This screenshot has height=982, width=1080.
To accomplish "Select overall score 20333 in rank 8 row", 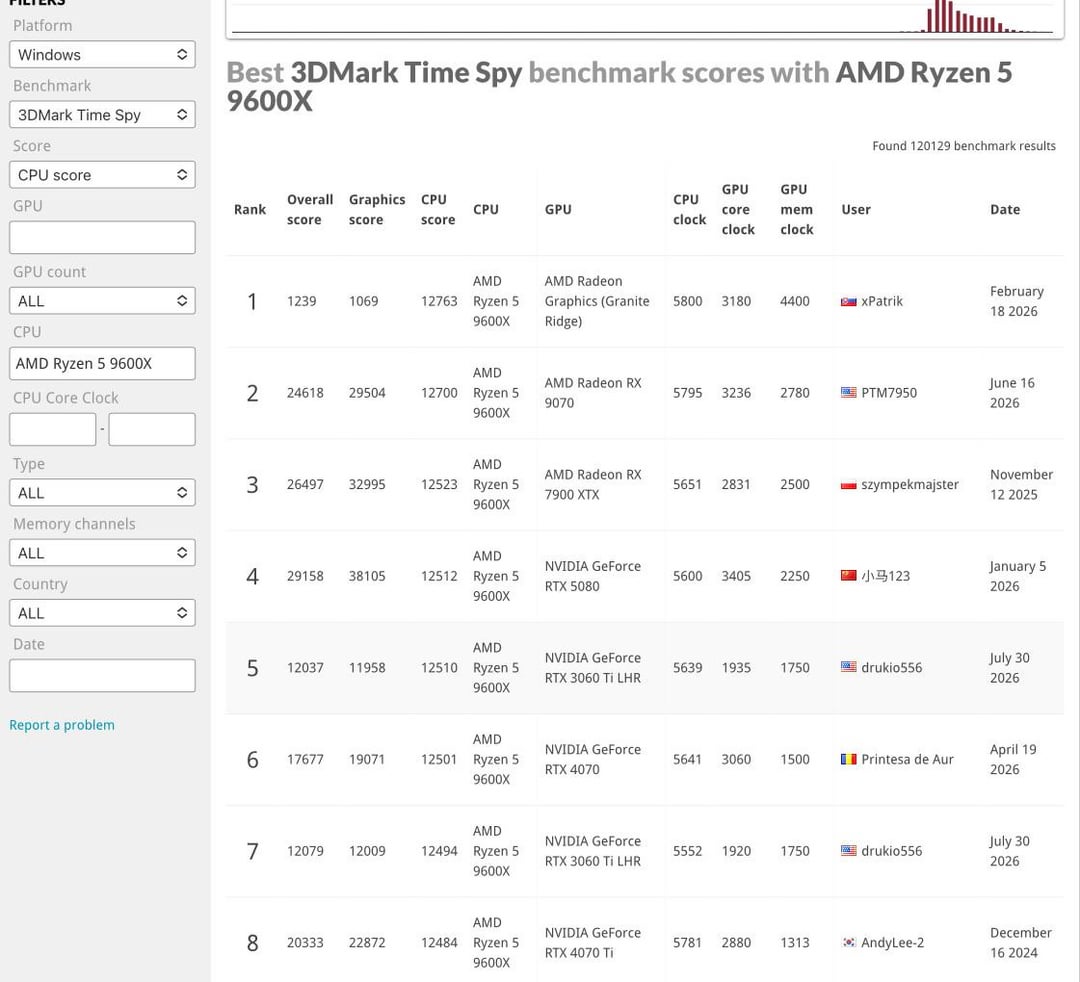I will coord(305,942).
